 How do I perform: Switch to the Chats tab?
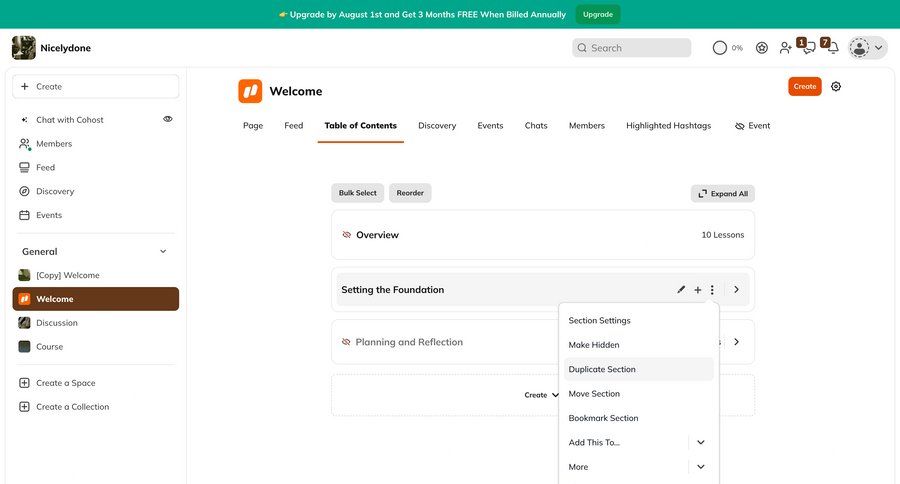(536, 125)
